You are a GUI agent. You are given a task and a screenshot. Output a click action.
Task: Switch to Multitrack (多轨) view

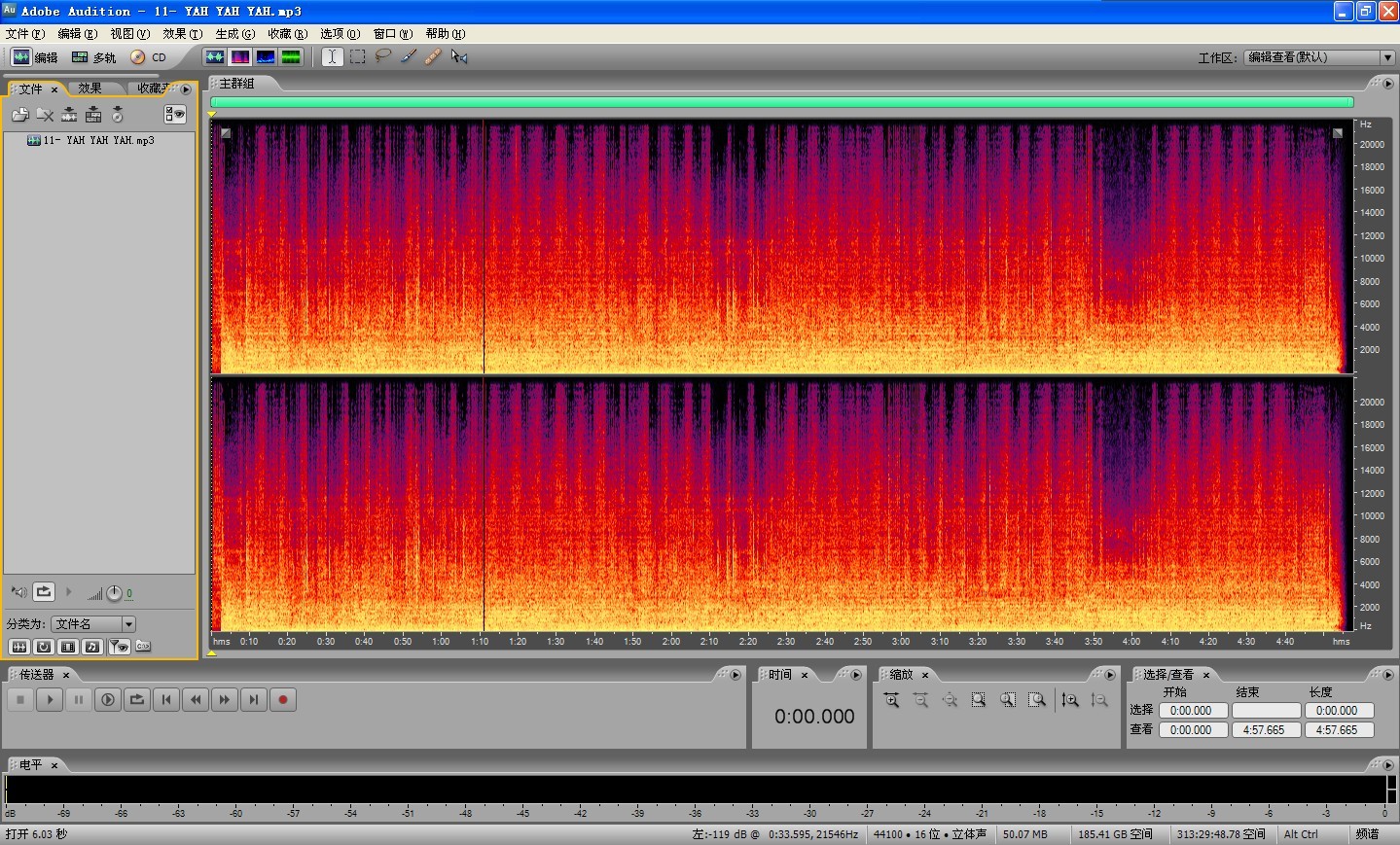[x=93, y=57]
